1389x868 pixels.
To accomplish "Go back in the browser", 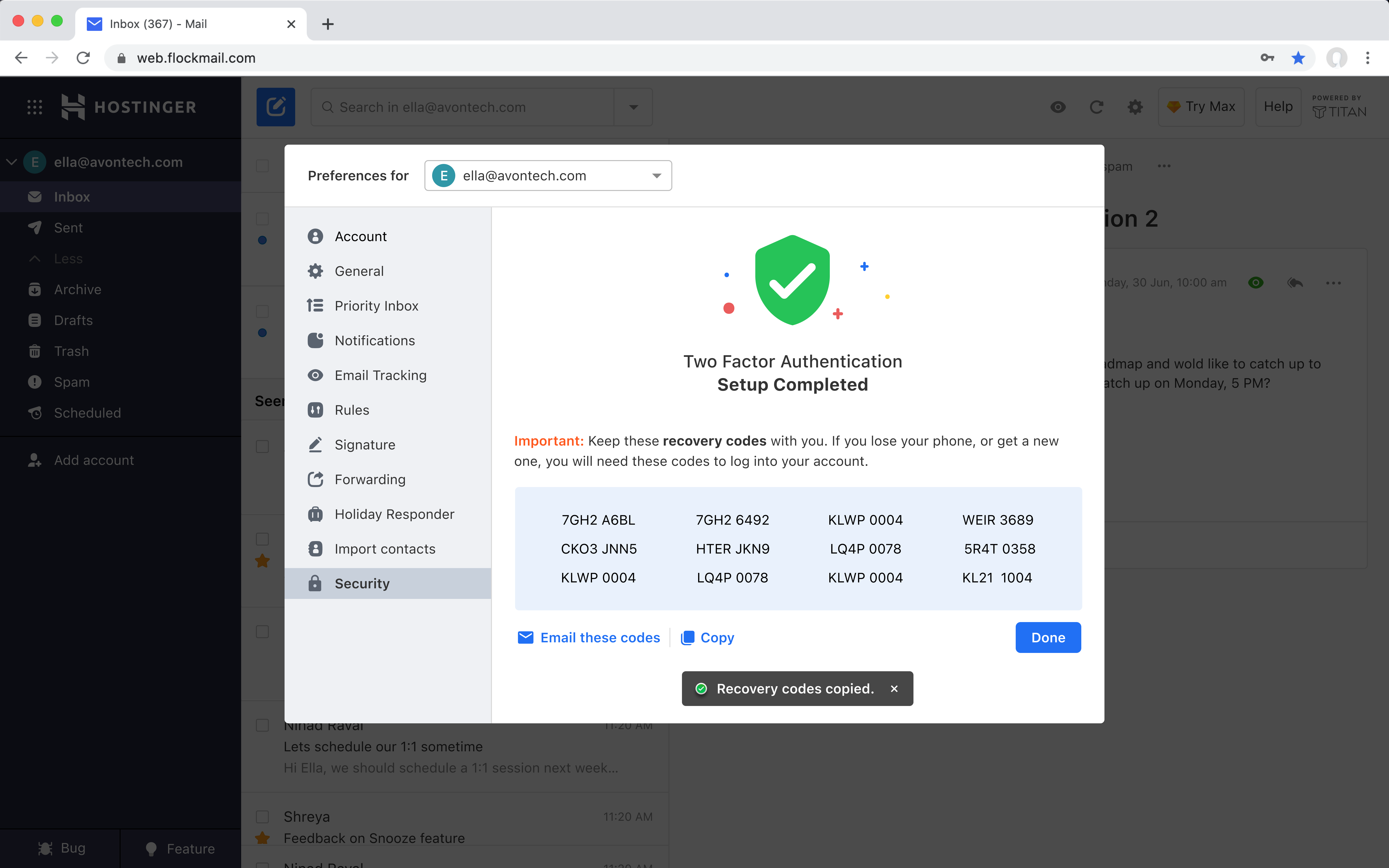I will point(21,58).
